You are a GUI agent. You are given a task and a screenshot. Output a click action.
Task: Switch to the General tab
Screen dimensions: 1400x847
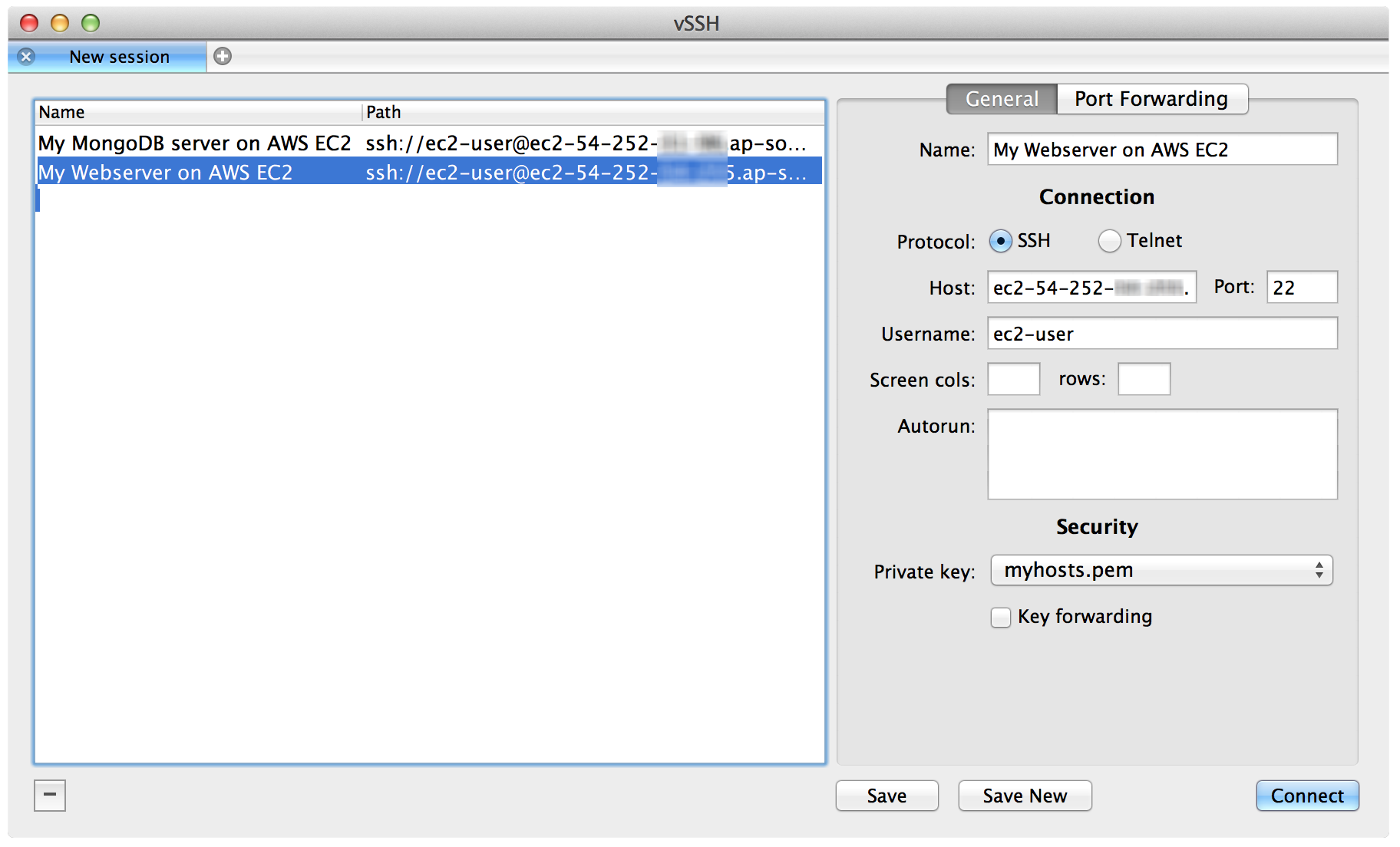pos(1002,99)
